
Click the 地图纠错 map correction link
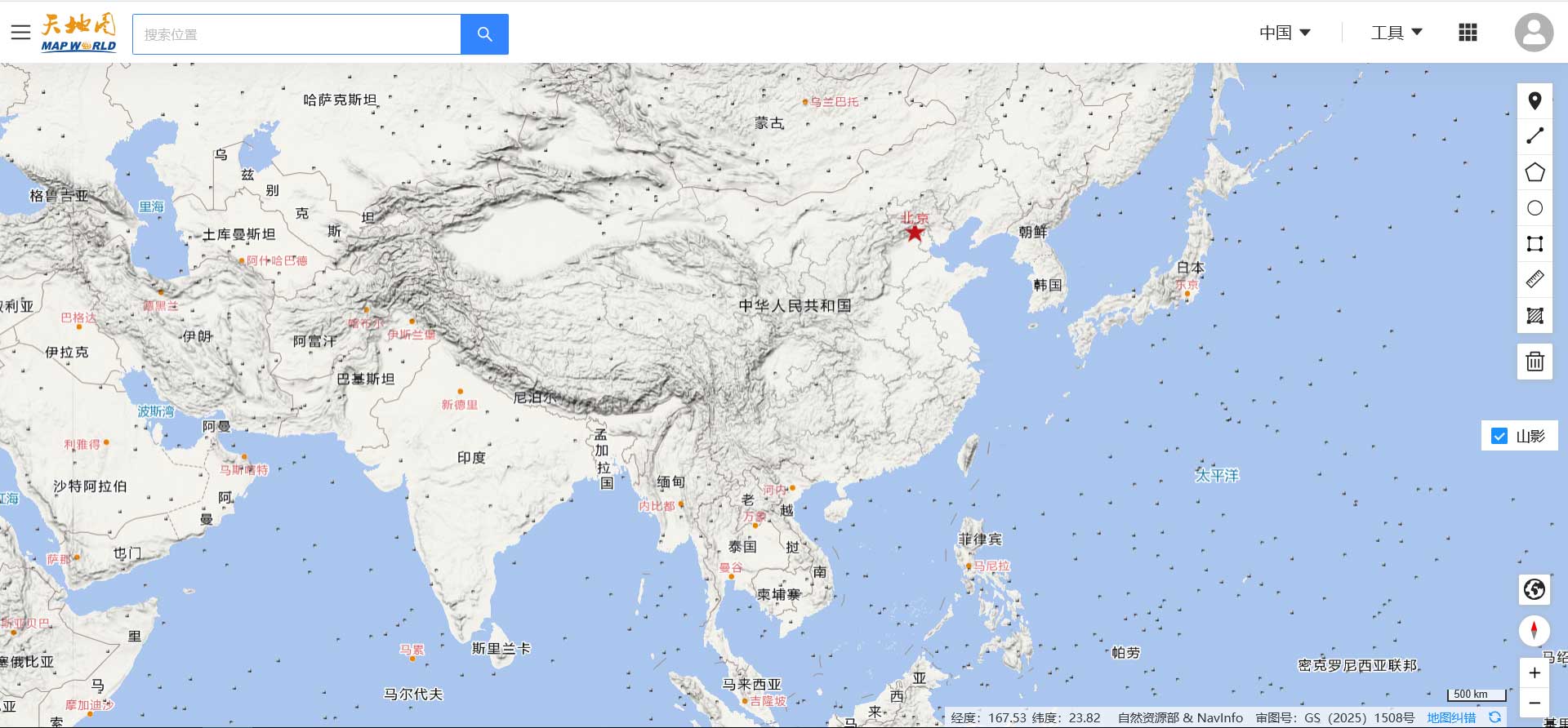click(x=1451, y=718)
